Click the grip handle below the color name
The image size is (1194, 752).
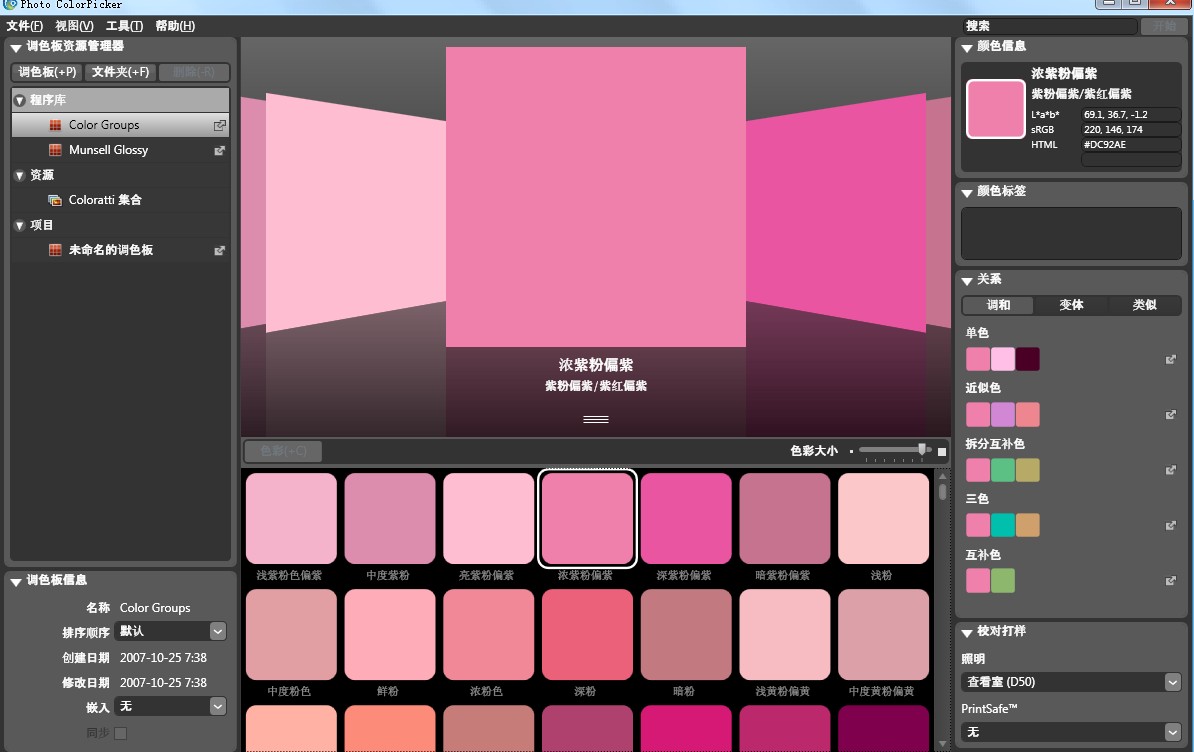click(x=595, y=419)
